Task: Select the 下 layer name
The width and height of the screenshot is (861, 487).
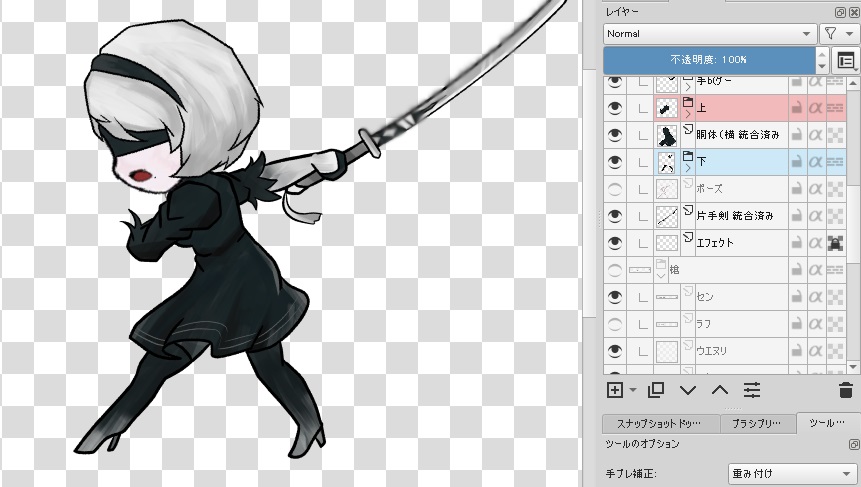Action: point(701,161)
